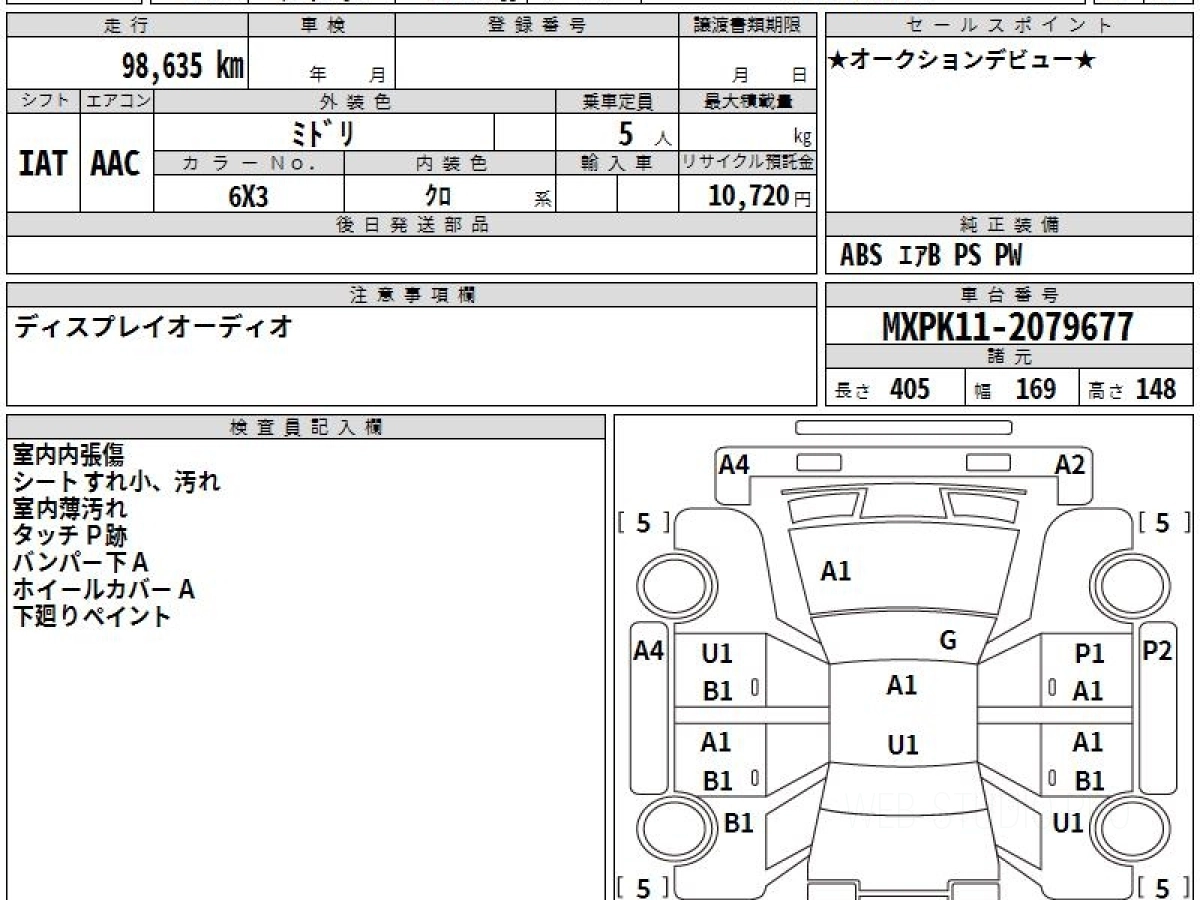The image size is (1200, 900).
Task: Click the エアコン header cell
Action: (117, 101)
